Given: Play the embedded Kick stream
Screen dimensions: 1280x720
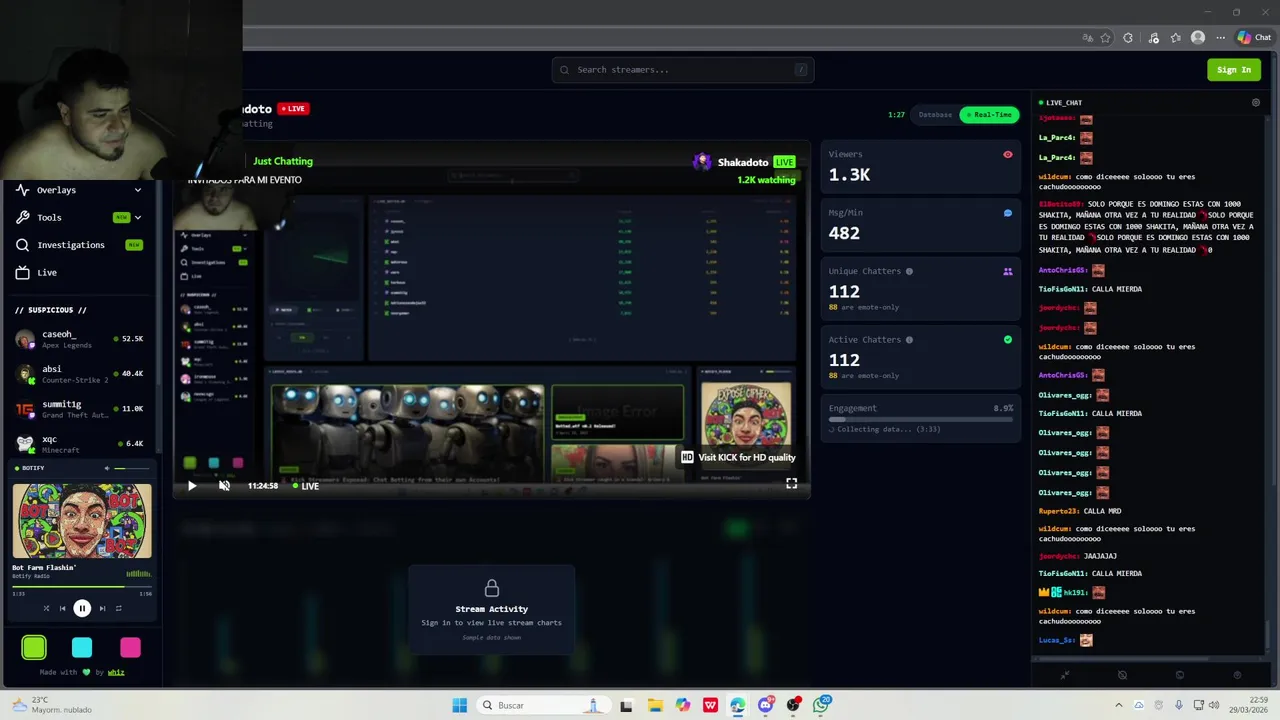Looking at the screenshot, I should (x=192, y=486).
